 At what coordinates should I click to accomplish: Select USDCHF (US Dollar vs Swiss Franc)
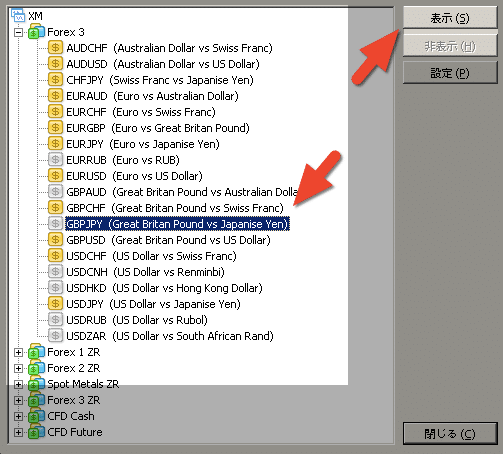tap(151, 256)
